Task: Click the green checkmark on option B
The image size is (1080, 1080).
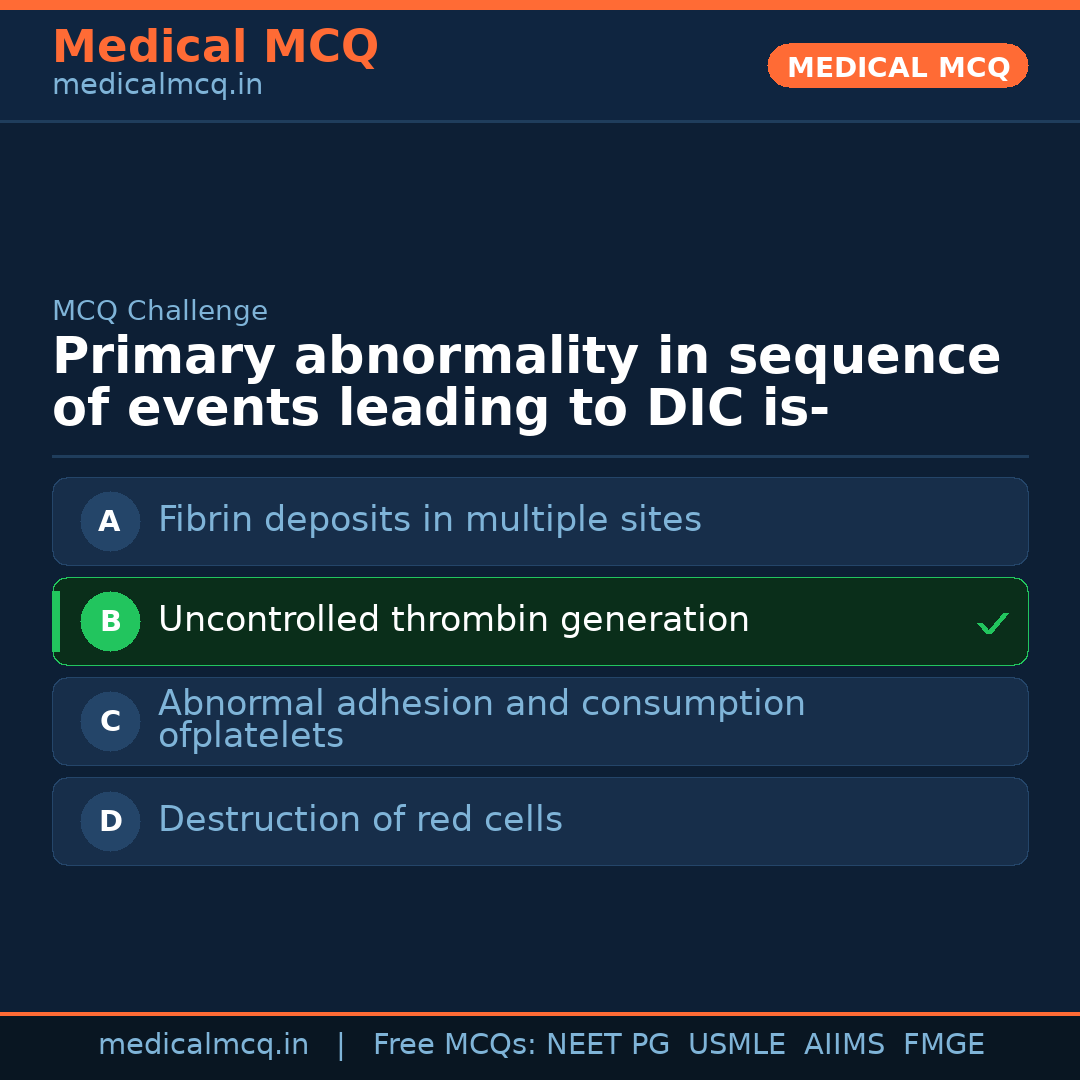Action: point(992,623)
